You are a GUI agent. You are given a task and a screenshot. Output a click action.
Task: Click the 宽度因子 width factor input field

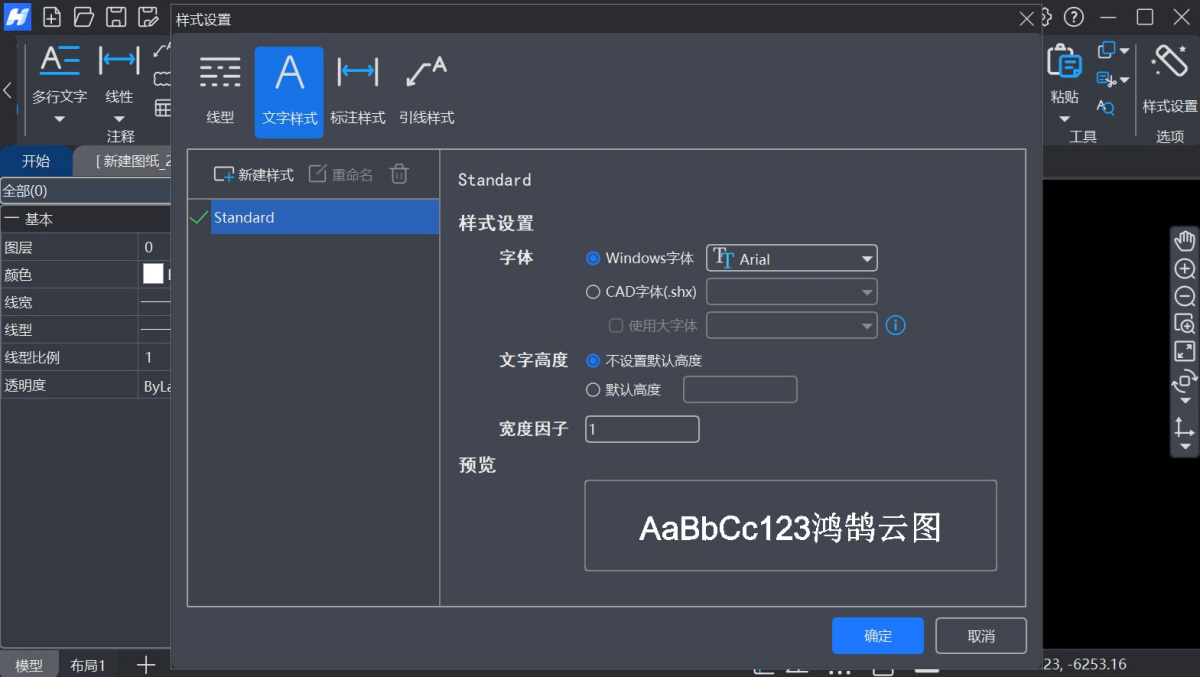coord(642,429)
